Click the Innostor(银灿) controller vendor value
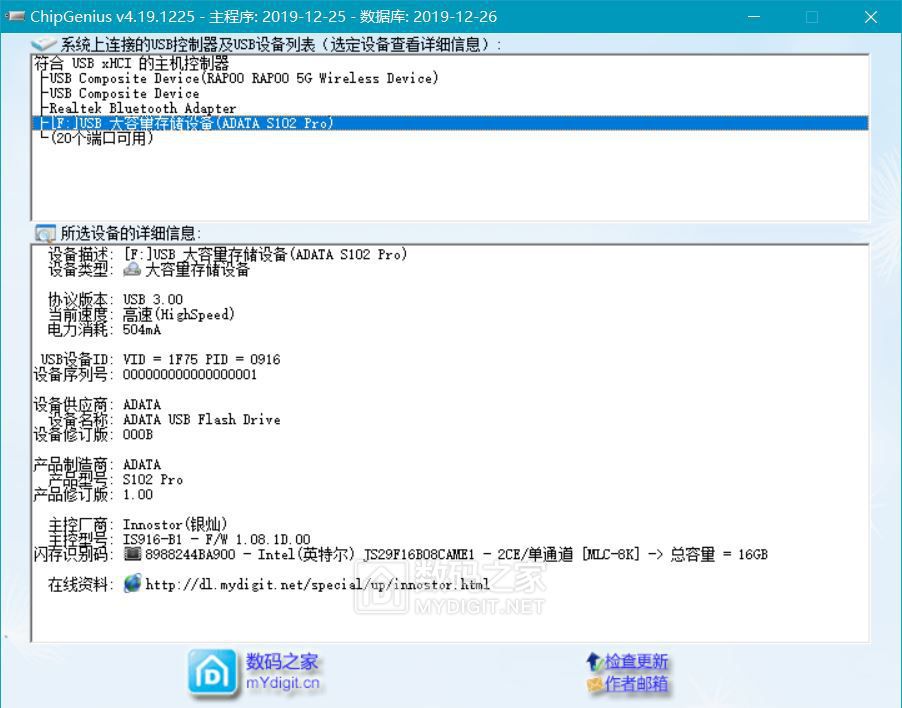902x708 pixels. pyautogui.click(x=175, y=524)
